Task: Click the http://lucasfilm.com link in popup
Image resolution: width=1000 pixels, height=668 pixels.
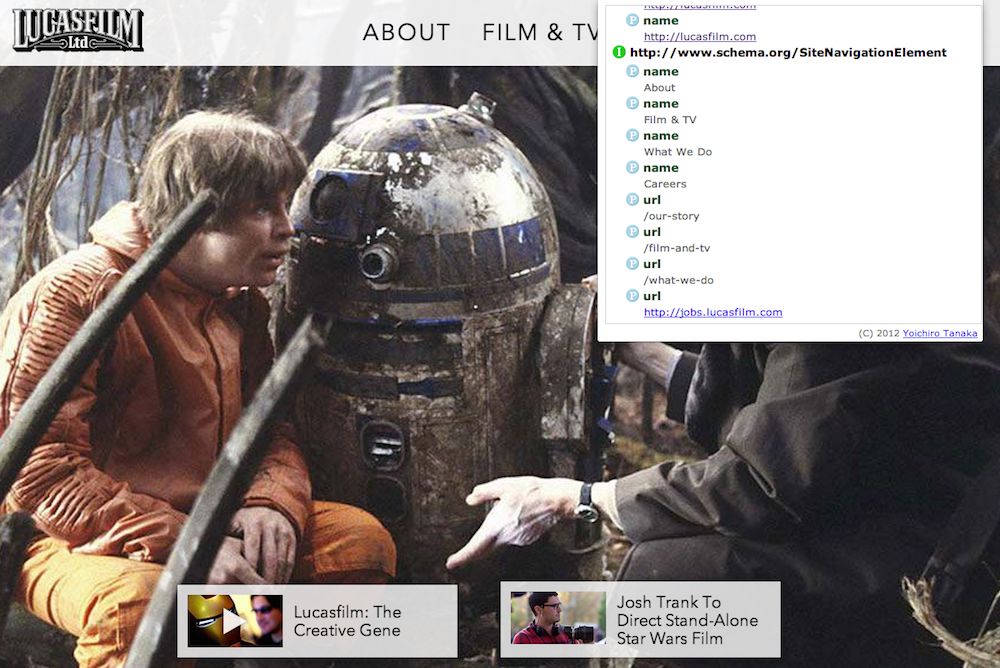Action: tap(700, 37)
